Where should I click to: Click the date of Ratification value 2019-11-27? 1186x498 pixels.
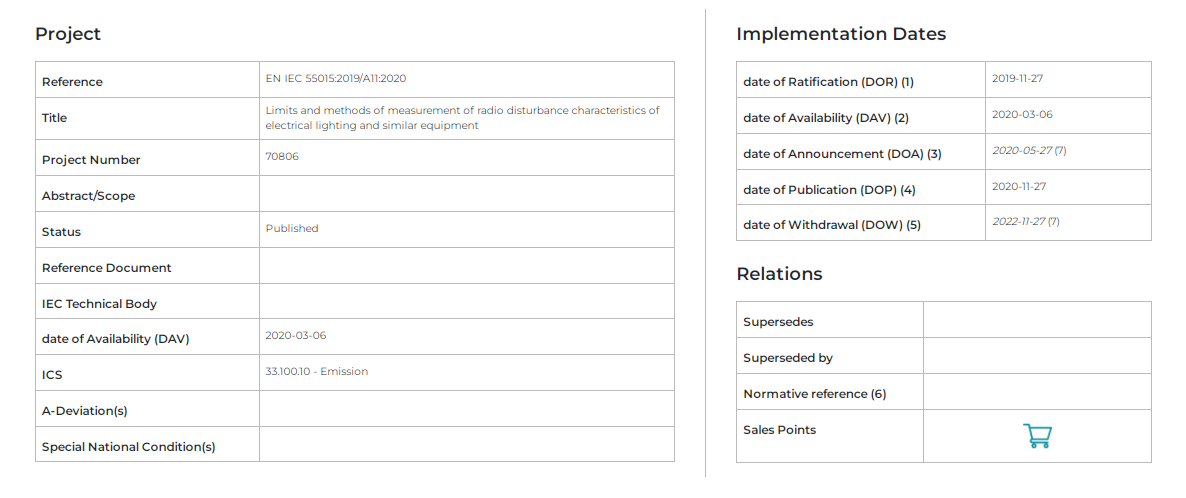[1017, 78]
